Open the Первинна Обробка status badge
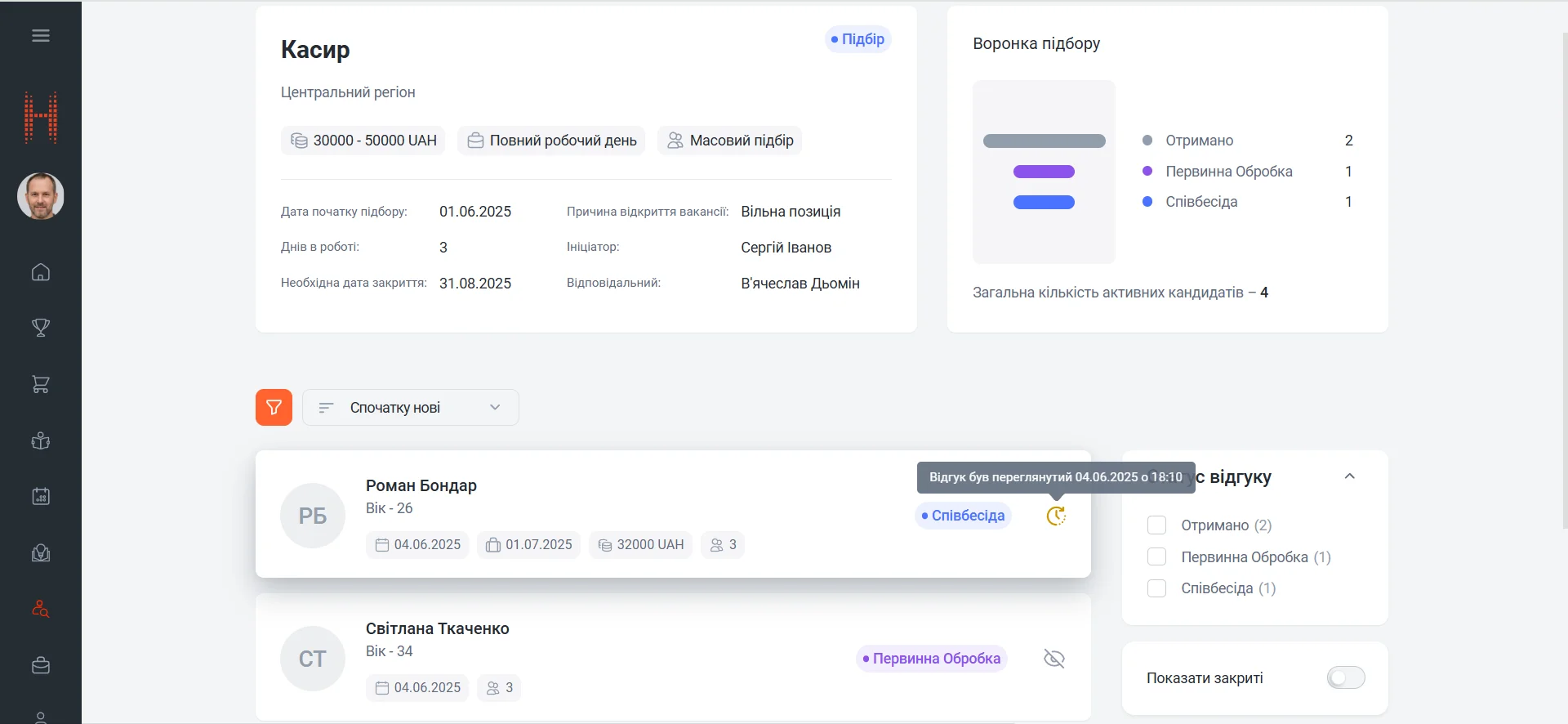This screenshot has width=1568, height=724. 931,659
